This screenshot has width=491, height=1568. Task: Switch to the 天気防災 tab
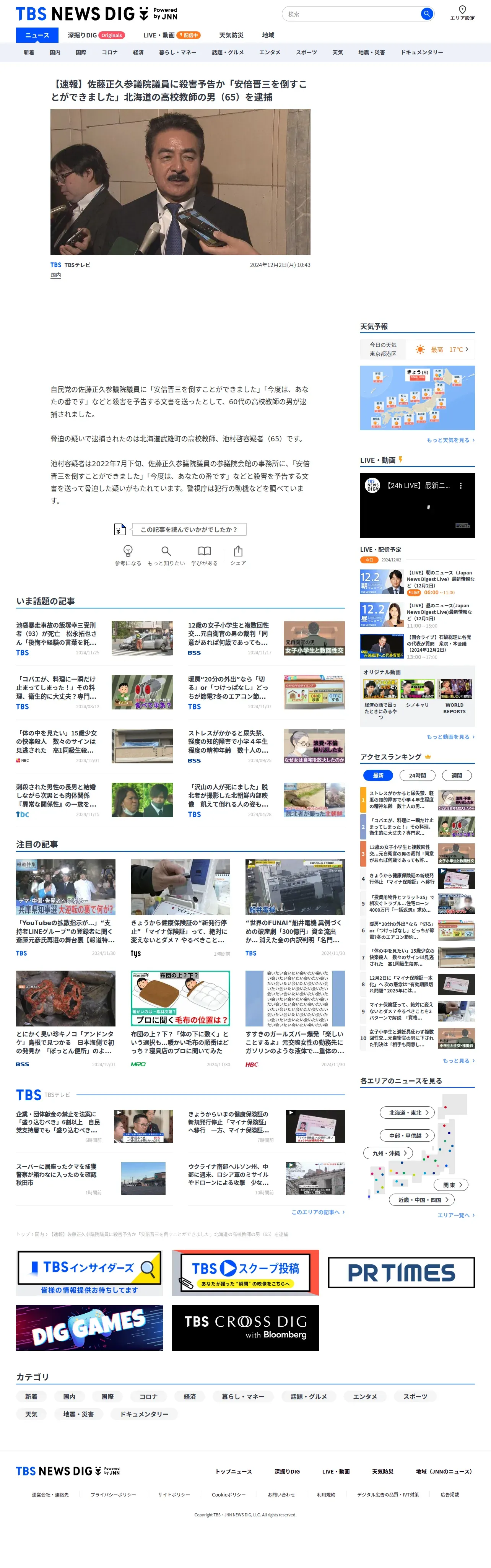click(231, 35)
